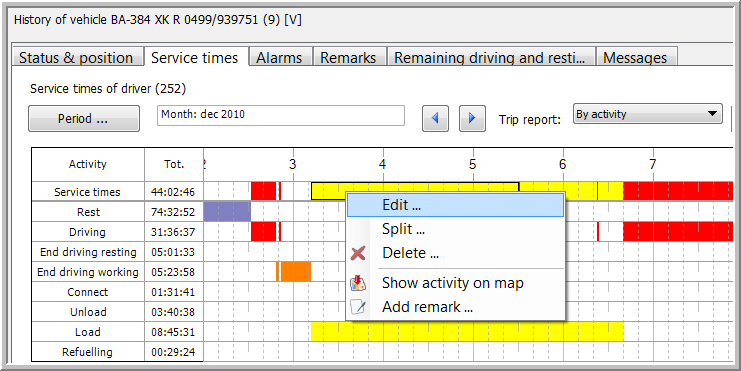Click the Period ... button
The height and width of the screenshot is (371, 741).
(x=84, y=118)
